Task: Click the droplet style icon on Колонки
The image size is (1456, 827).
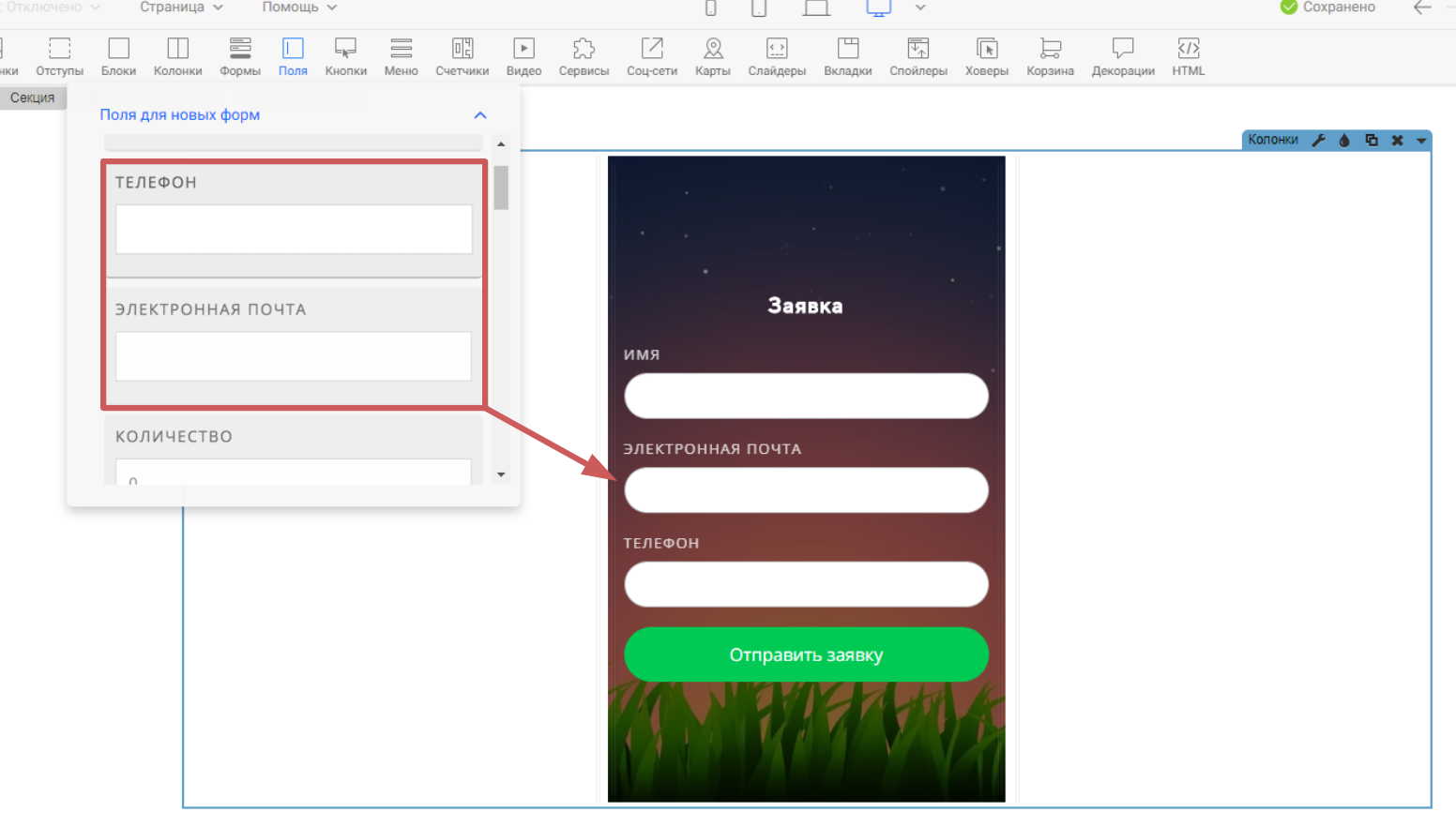Action: click(1344, 141)
